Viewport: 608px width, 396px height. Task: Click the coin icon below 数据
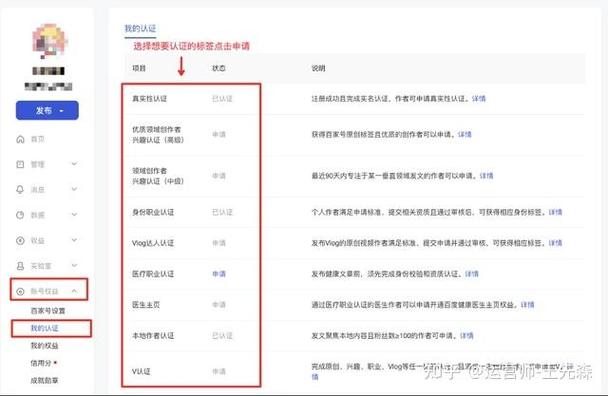pos(20,240)
